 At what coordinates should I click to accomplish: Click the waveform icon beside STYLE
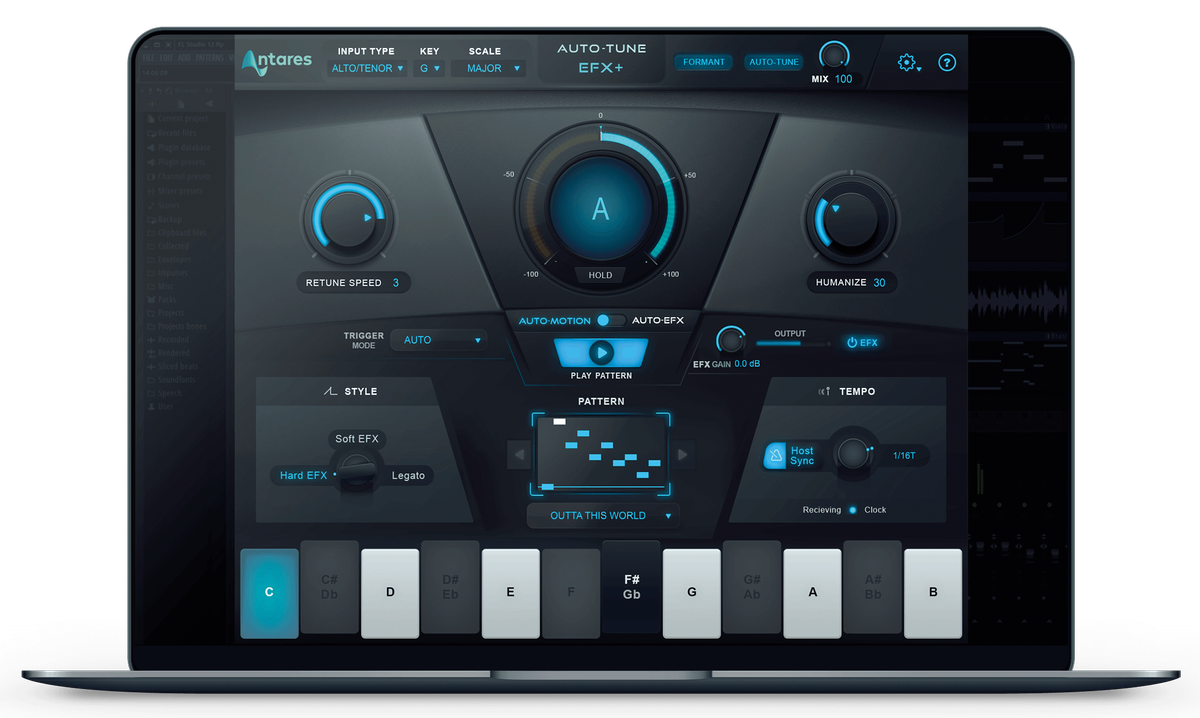click(x=329, y=391)
